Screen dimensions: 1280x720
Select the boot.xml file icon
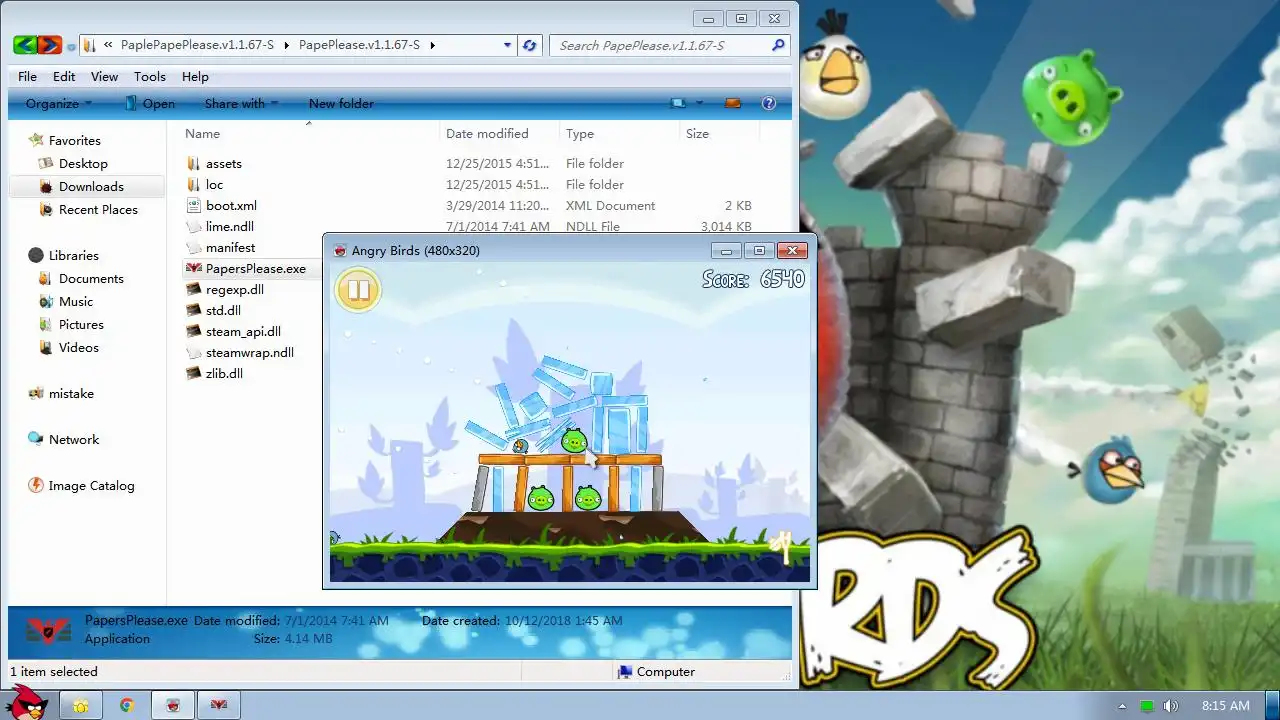194,205
